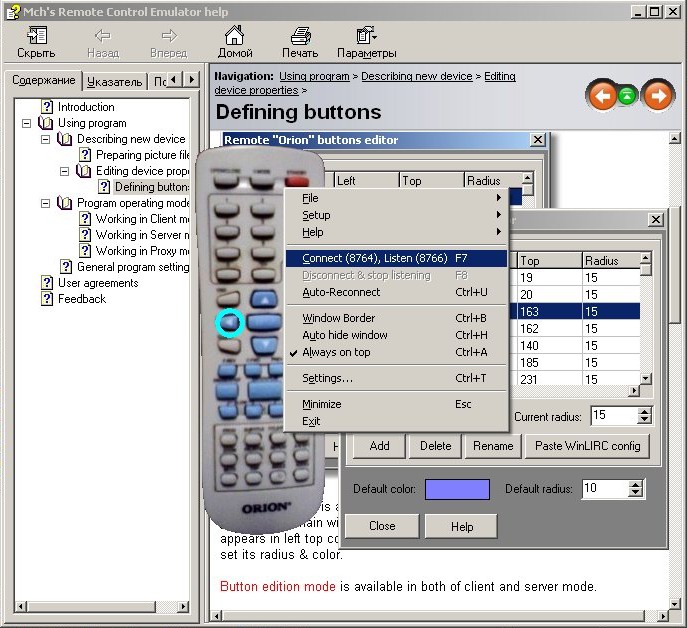Click the button table scroll-down arrow
This screenshot has width=687, height=628.
[x=645, y=379]
